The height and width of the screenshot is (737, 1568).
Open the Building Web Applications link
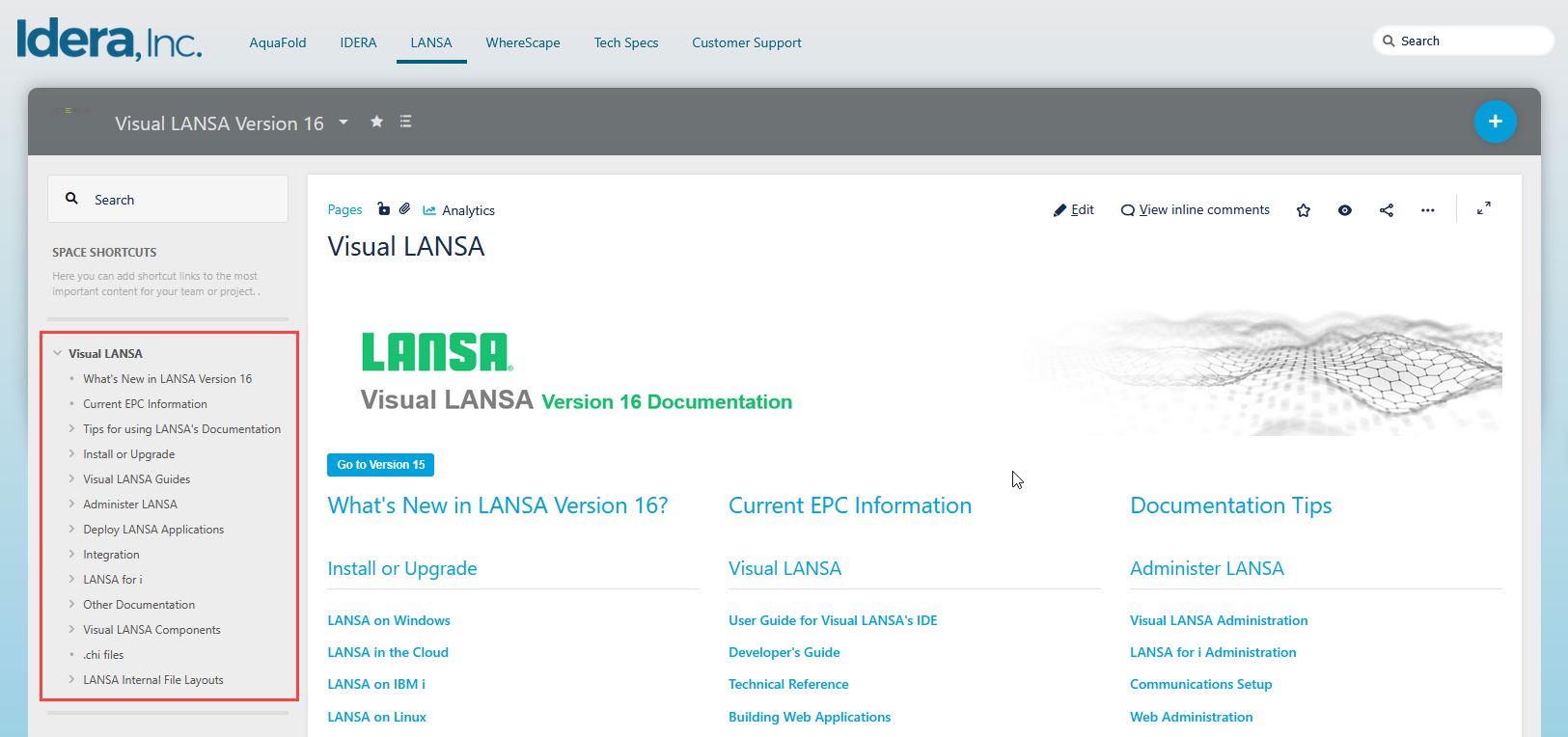click(x=810, y=717)
